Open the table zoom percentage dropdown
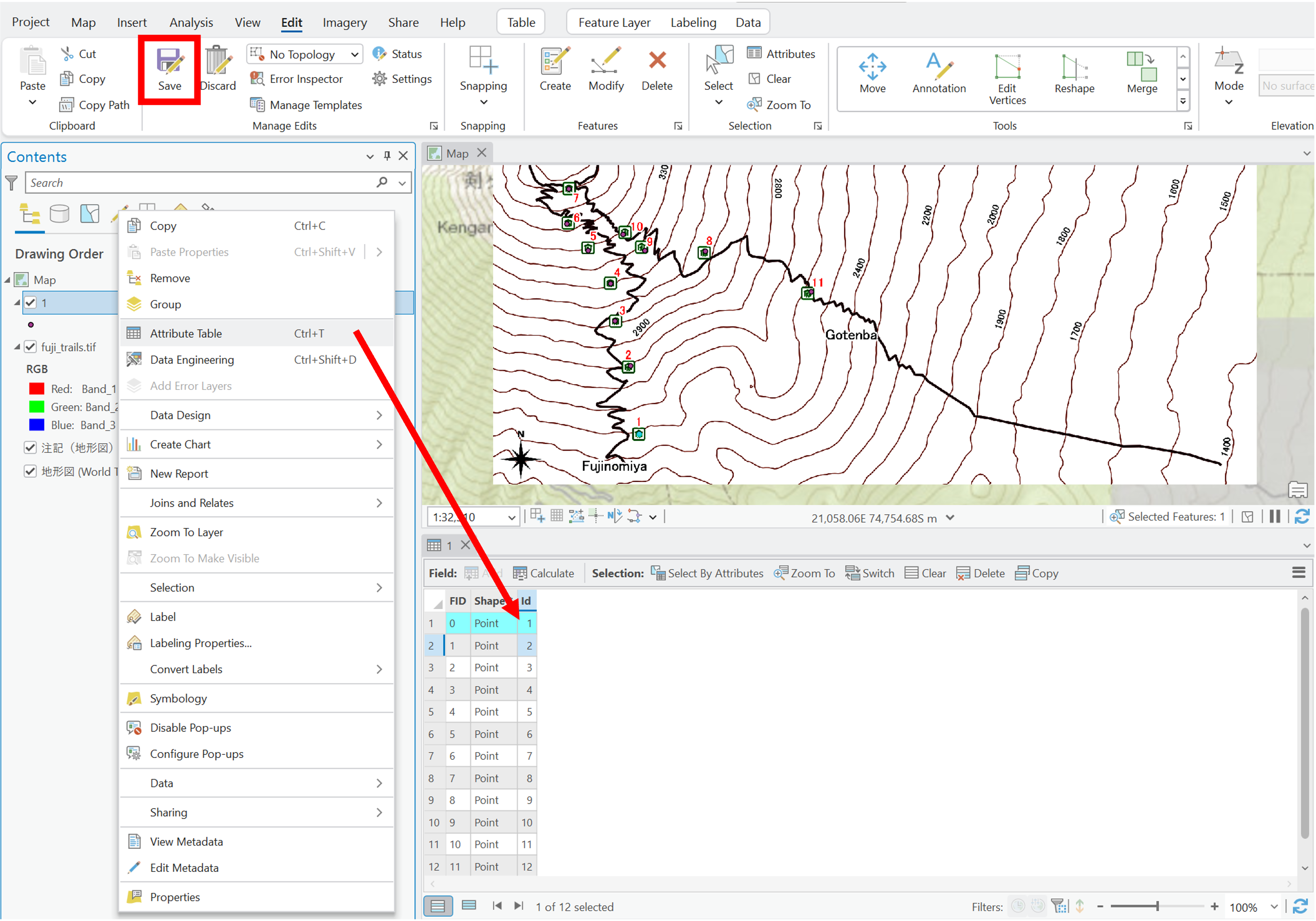 pos(1274,906)
